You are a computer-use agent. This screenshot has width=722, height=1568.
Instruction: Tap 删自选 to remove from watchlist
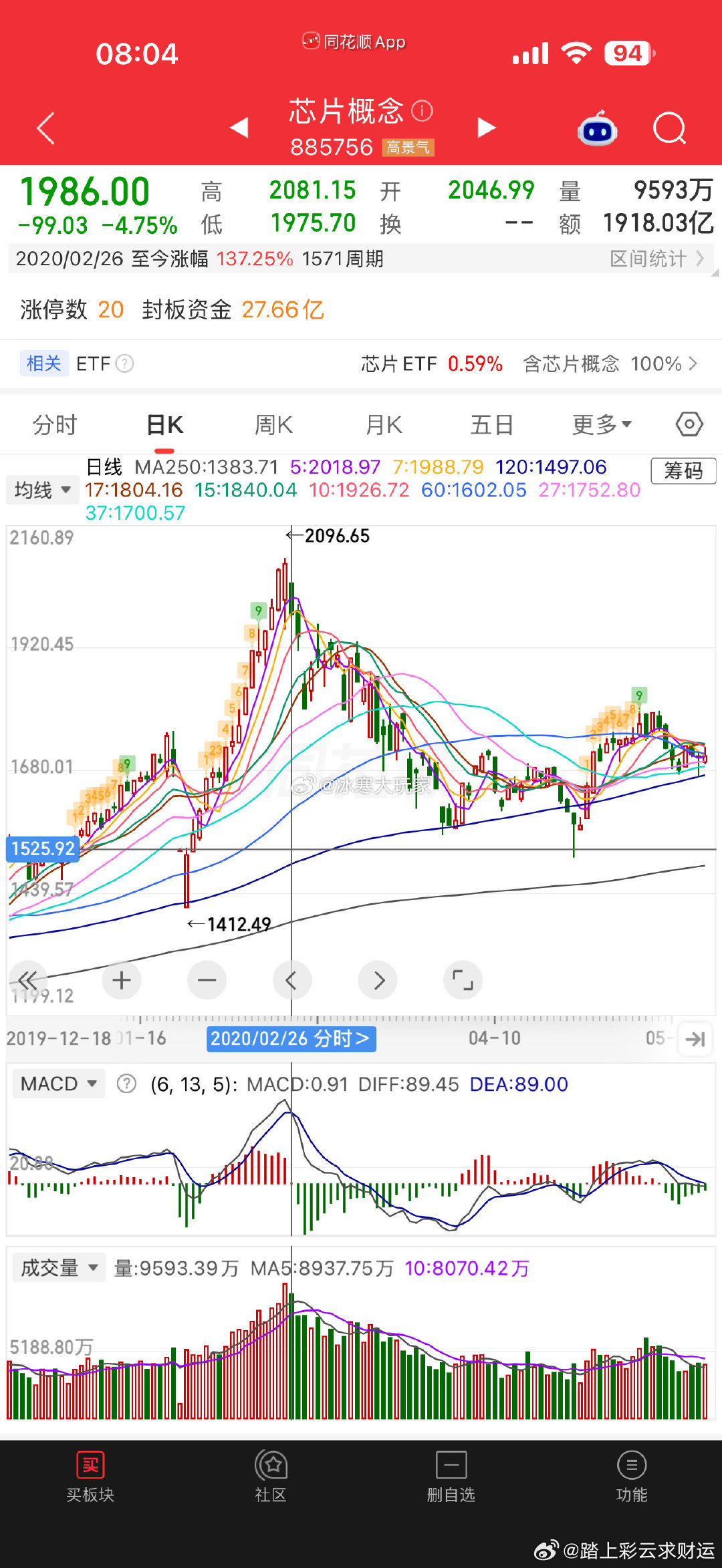451,1477
